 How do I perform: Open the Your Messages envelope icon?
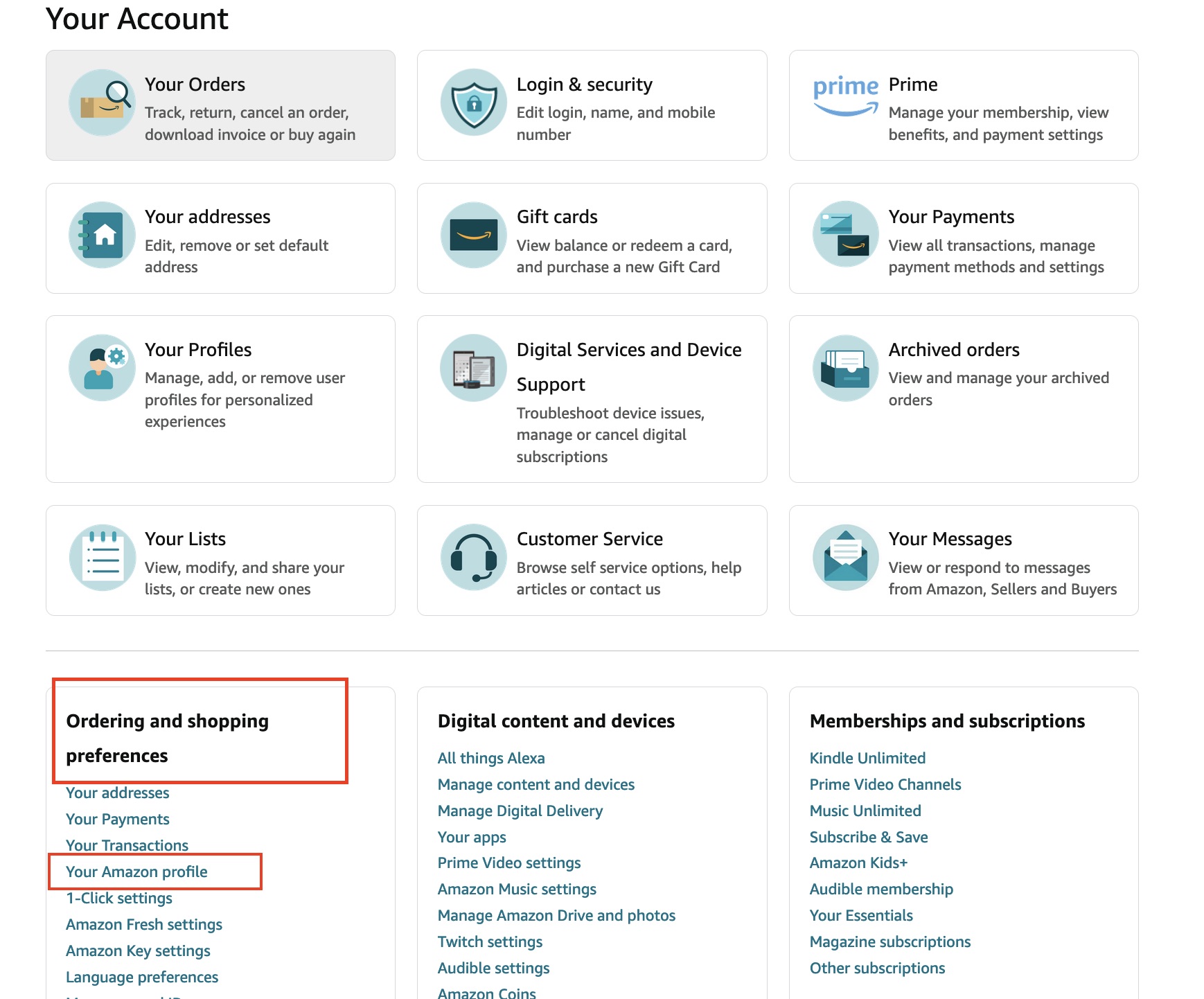tap(845, 558)
